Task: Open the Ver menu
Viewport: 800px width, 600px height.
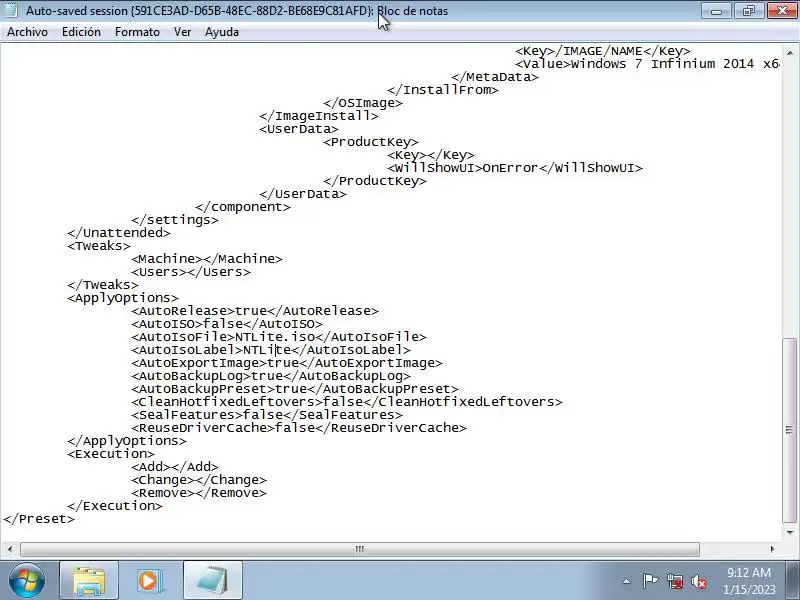Action: pyautogui.click(x=182, y=32)
